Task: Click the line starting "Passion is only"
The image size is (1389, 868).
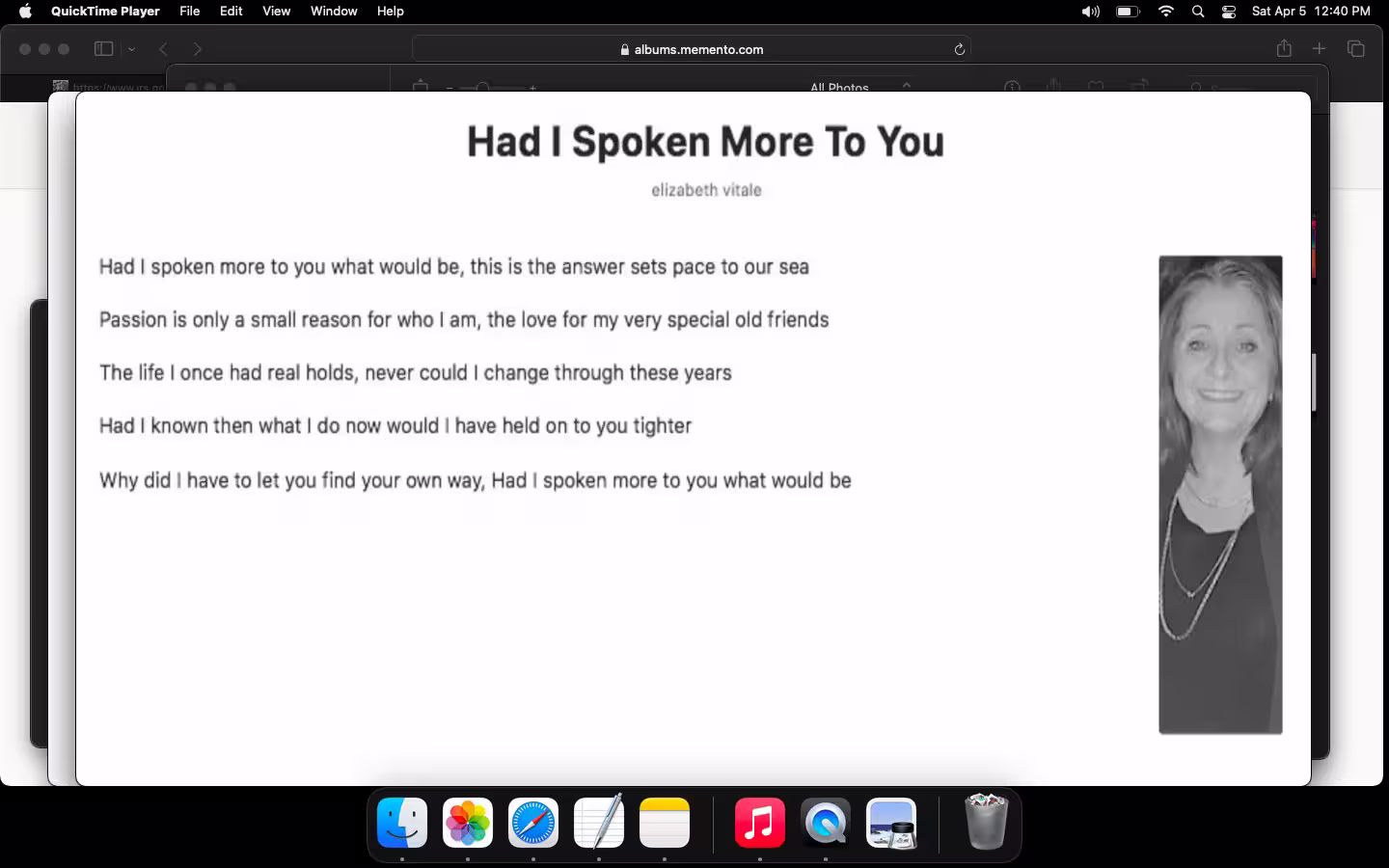Action: point(464,320)
